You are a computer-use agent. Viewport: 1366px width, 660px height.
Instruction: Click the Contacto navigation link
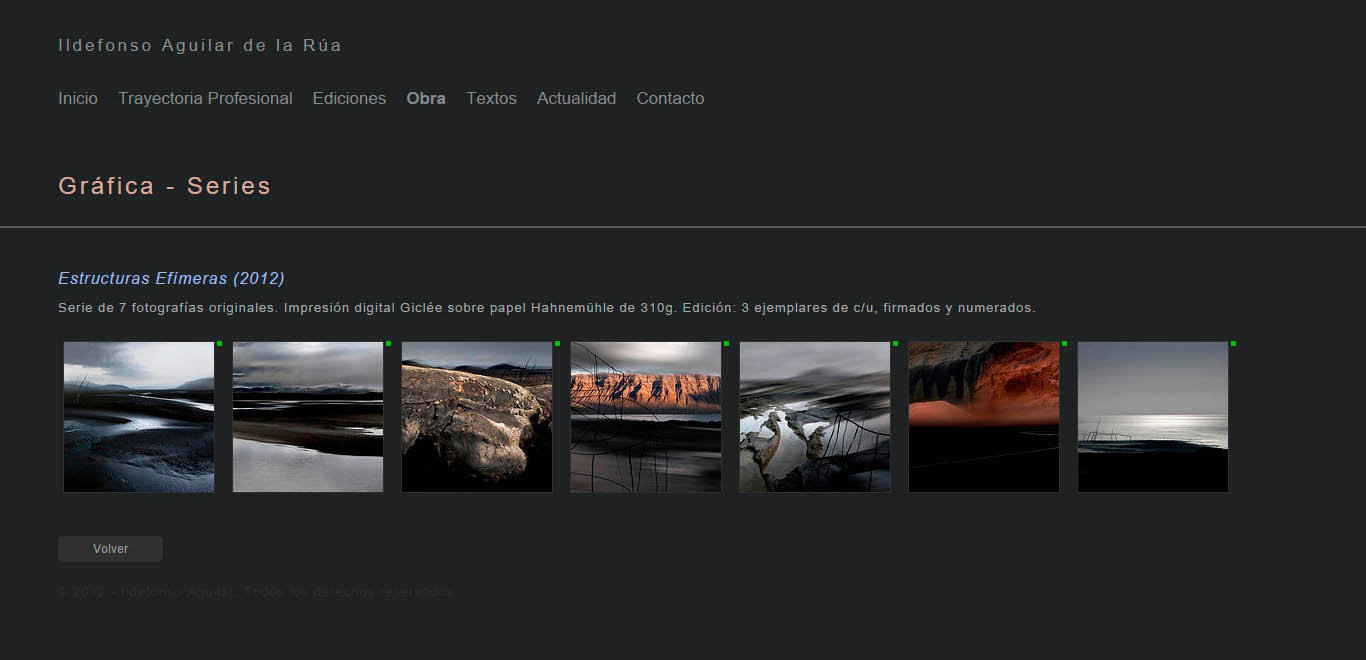coord(670,98)
